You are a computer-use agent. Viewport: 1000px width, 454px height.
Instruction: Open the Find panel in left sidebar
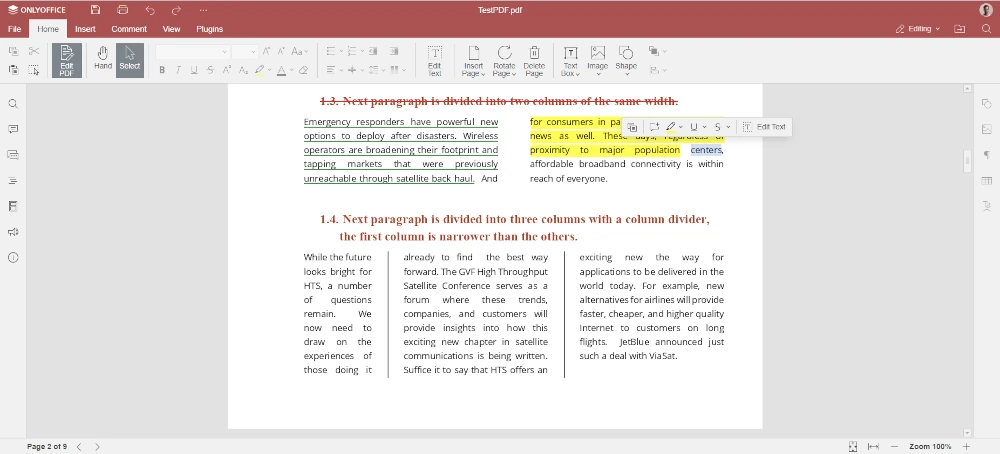click(13, 104)
